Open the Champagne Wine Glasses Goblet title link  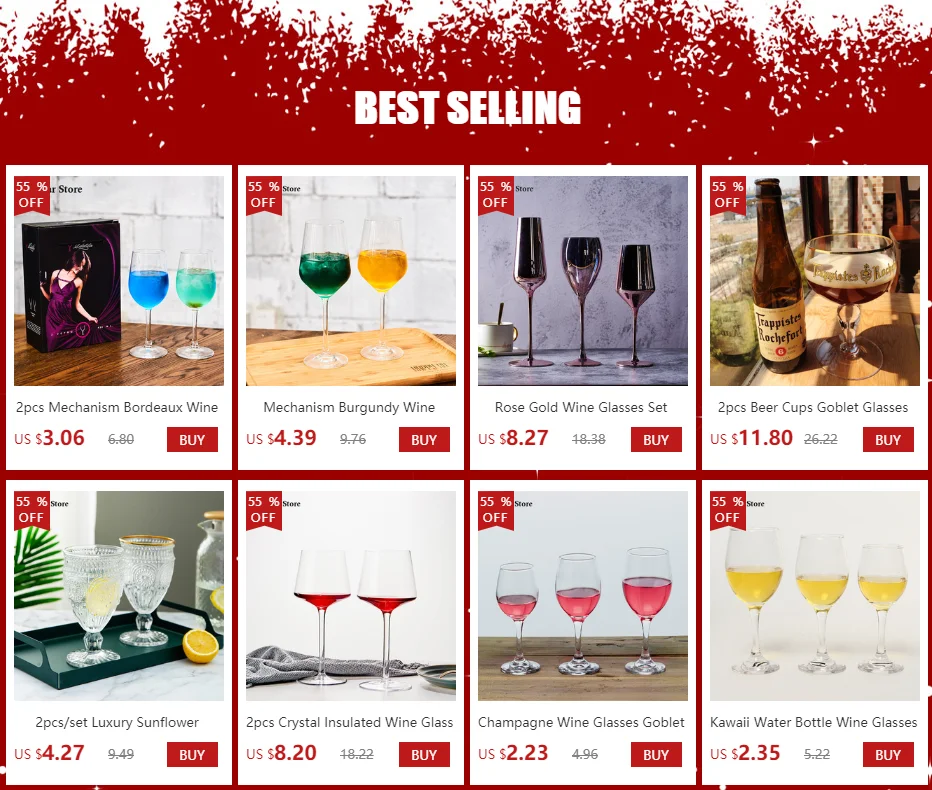point(581,722)
